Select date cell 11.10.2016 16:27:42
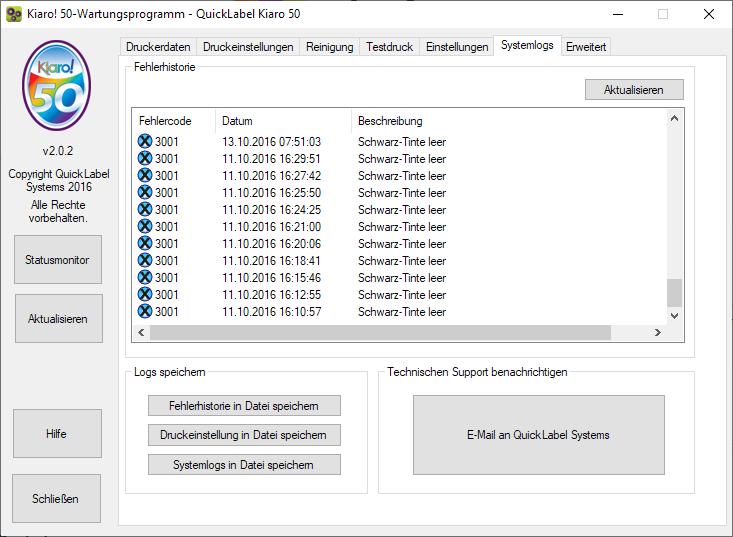The width and height of the screenshot is (733, 537). coord(271,176)
